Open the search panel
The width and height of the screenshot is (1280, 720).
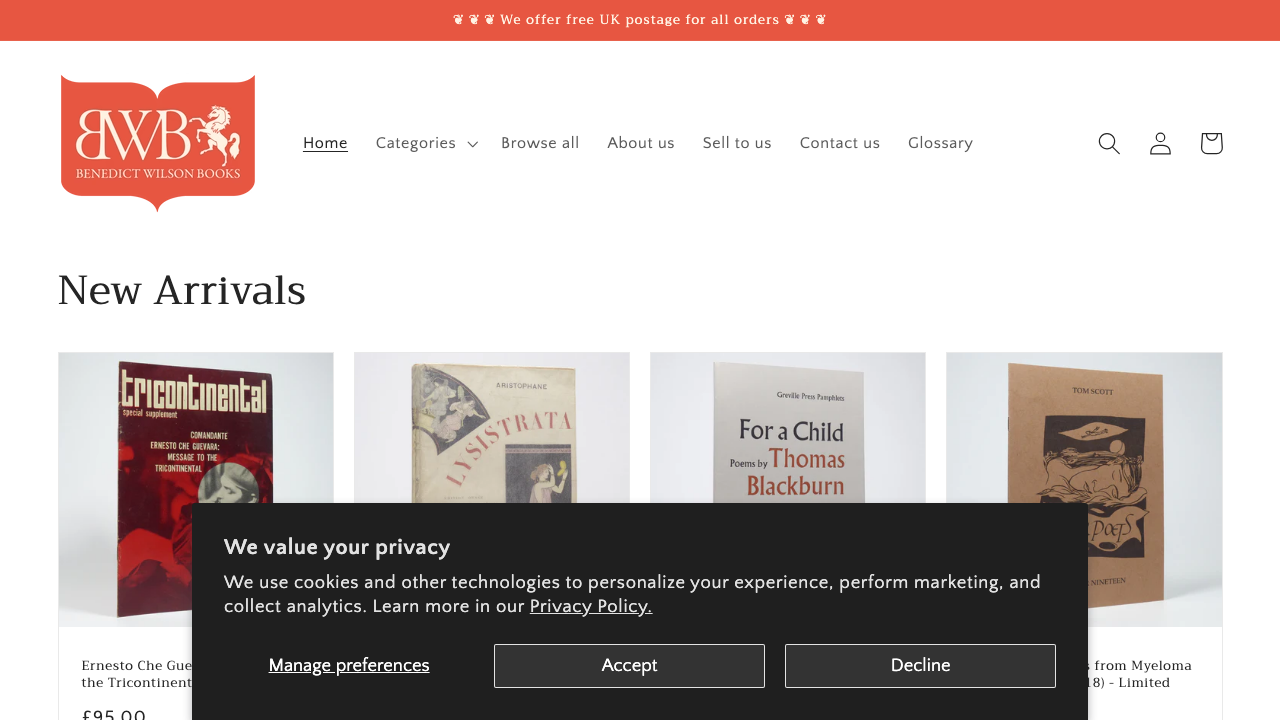[x=1106, y=143]
